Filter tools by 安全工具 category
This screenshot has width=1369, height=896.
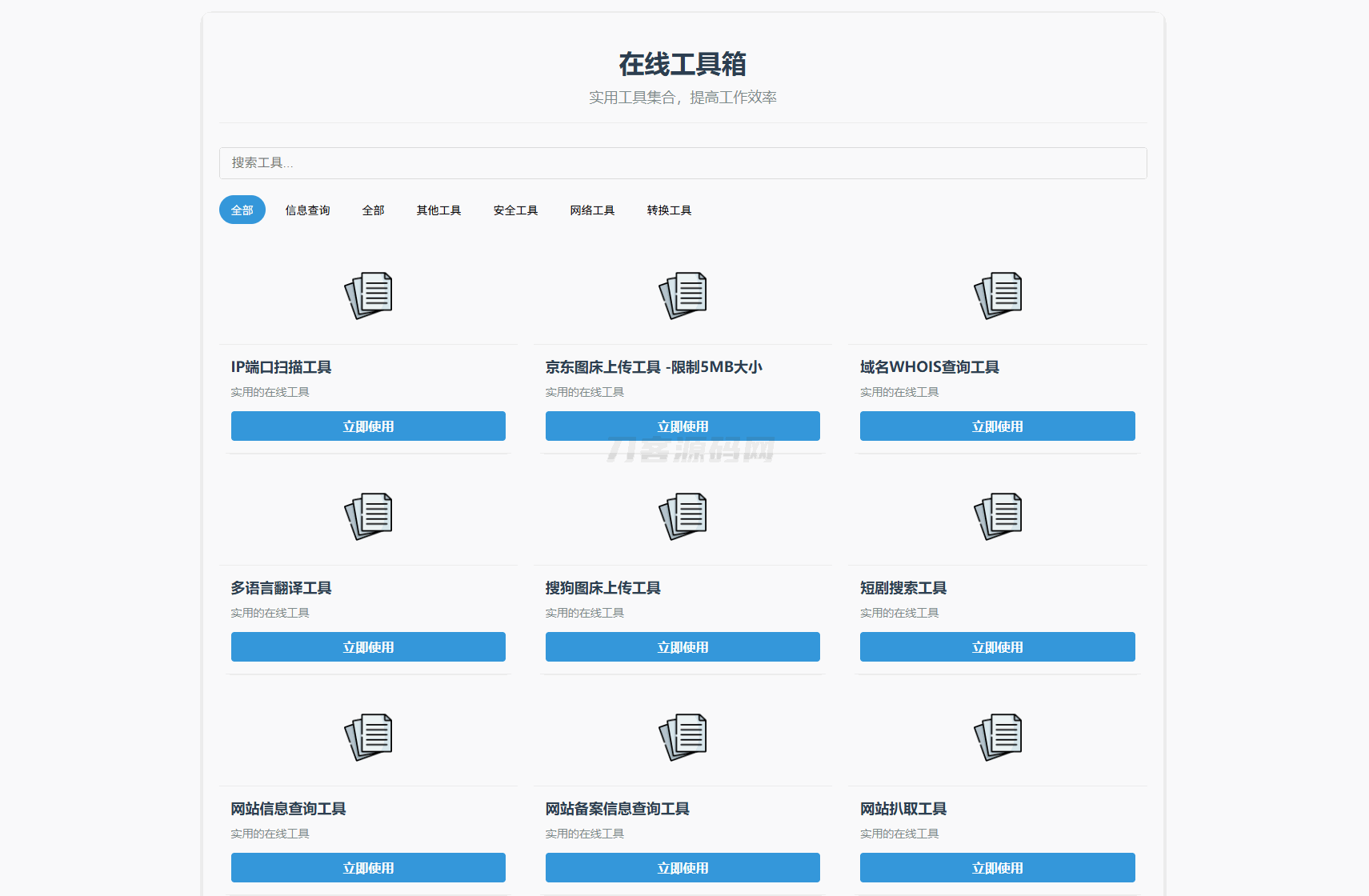pyautogui.click(x=515, y=210)
